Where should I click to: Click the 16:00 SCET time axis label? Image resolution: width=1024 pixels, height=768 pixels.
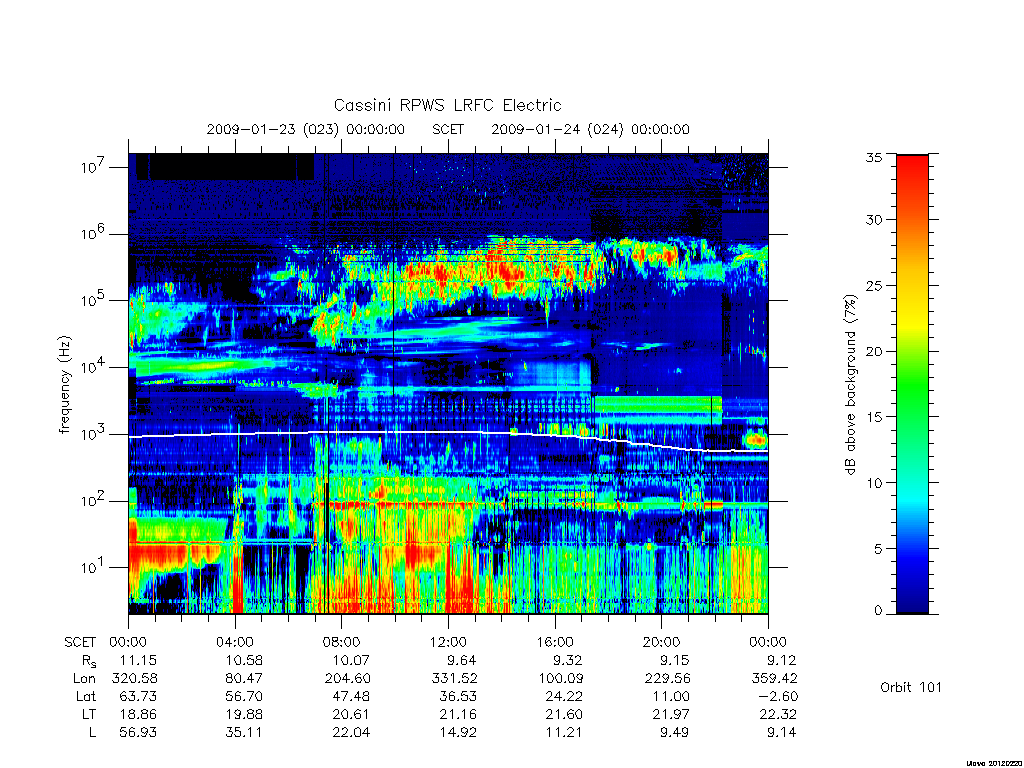pos(554,642)
